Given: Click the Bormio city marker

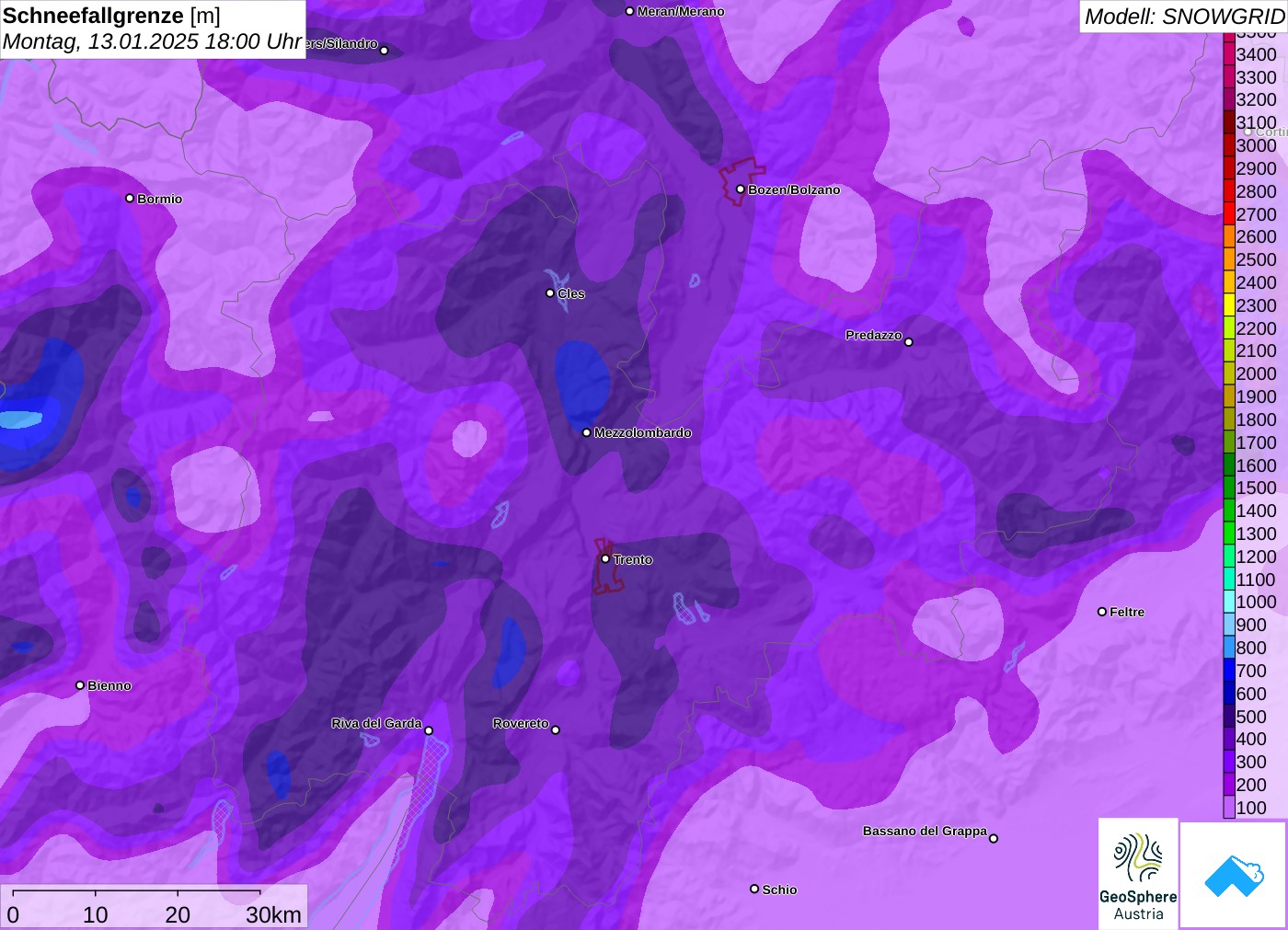Looking at the screenshot, I should (x=130, y=198).
